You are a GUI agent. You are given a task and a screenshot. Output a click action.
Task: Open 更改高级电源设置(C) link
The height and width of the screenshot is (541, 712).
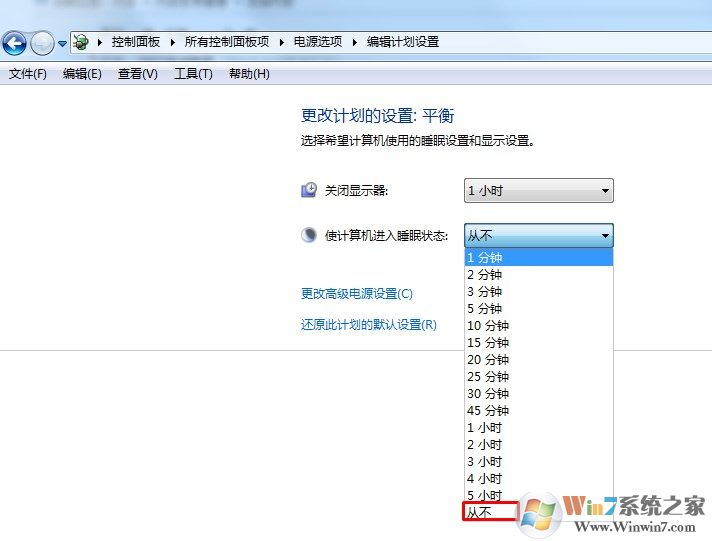point(356,294)
